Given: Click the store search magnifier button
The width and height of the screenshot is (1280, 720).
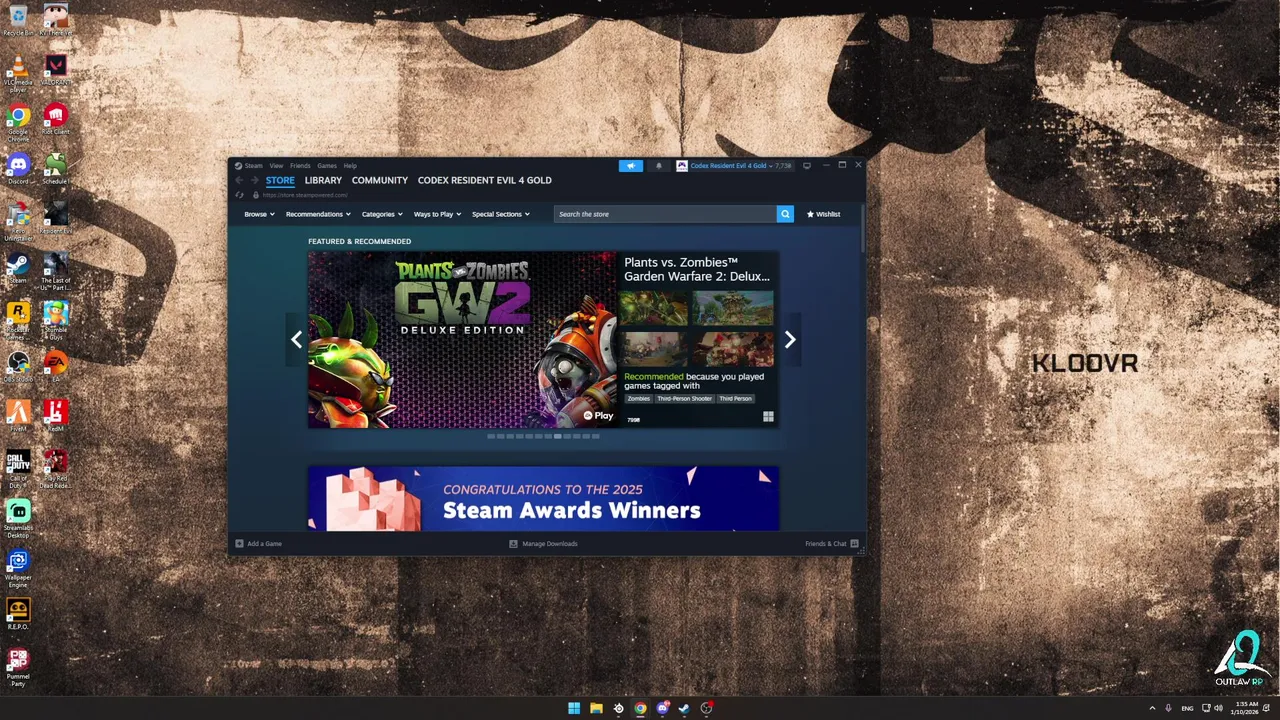Looking at the screenshot, I should click(785, 214).
